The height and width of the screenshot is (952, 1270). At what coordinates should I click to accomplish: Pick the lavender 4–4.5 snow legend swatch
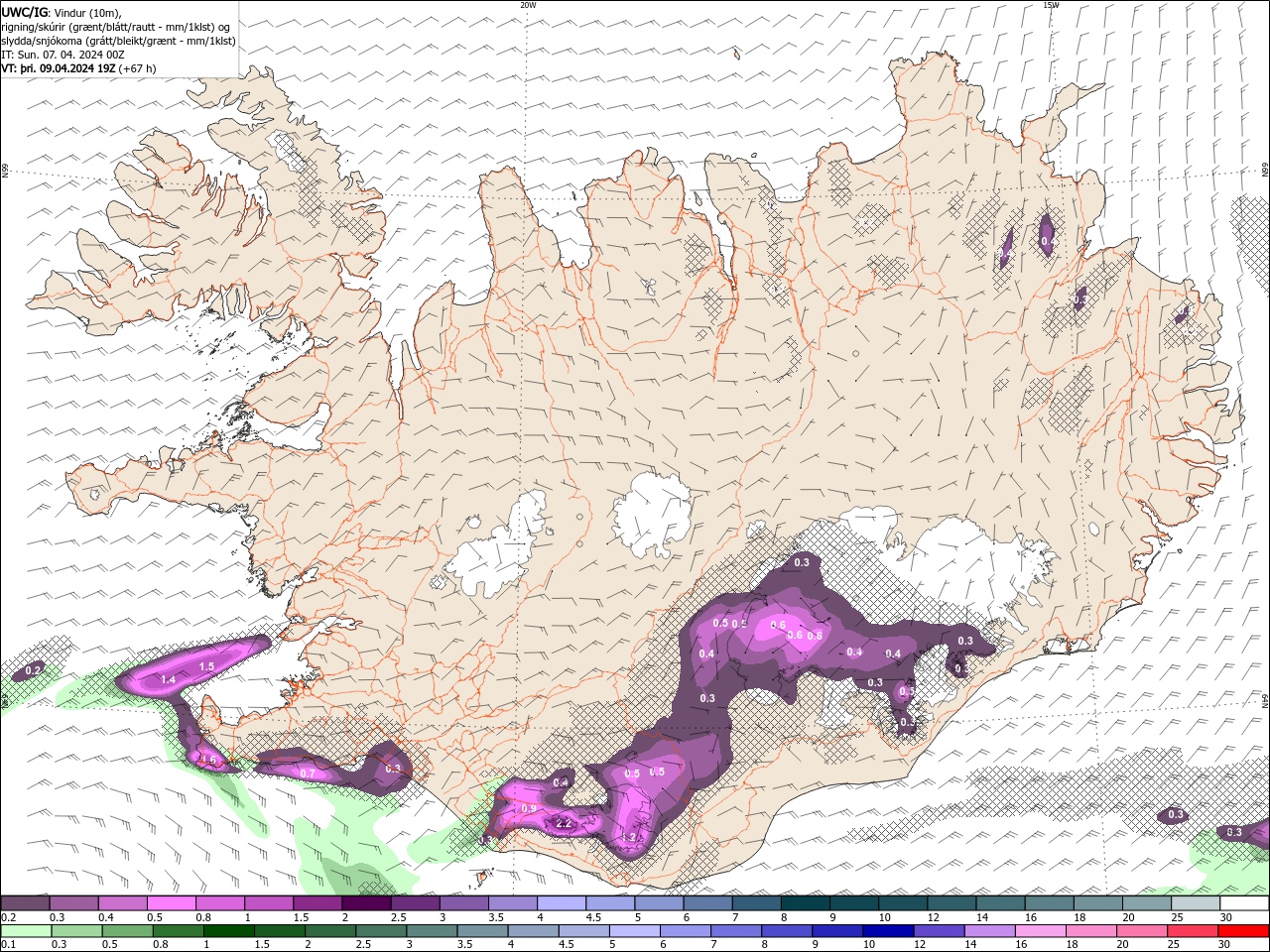point(562,903)
